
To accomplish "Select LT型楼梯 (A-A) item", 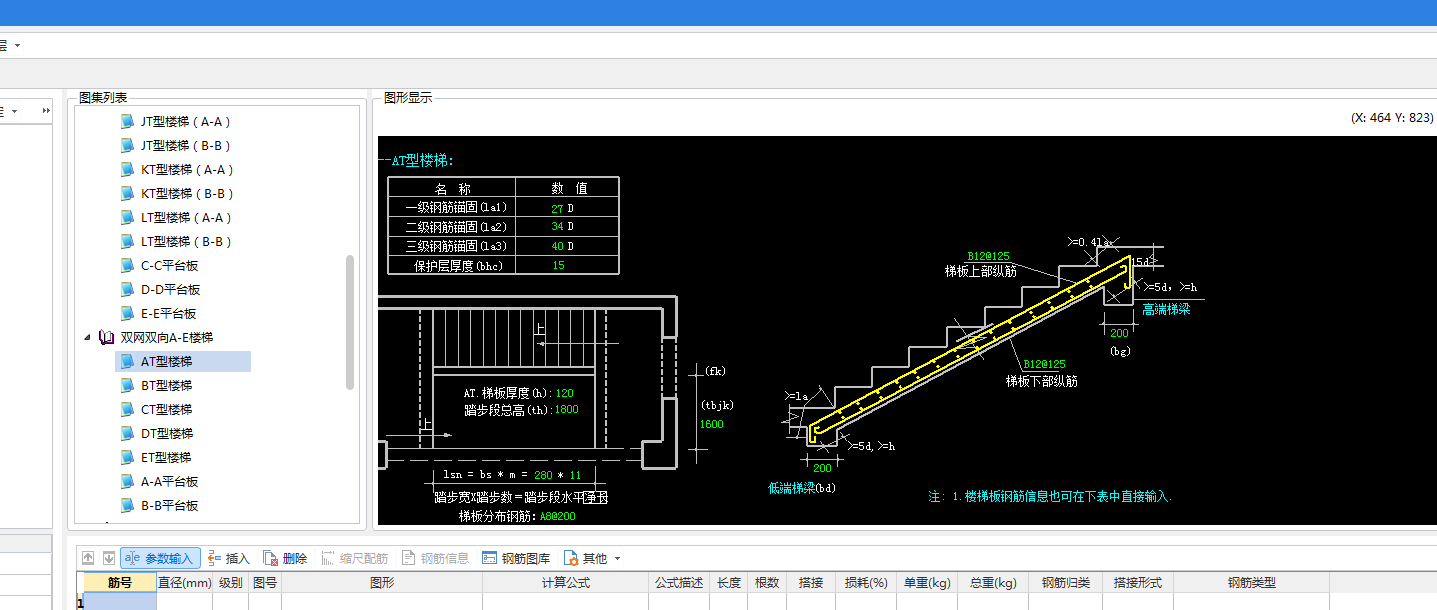I will click(186, 218).
